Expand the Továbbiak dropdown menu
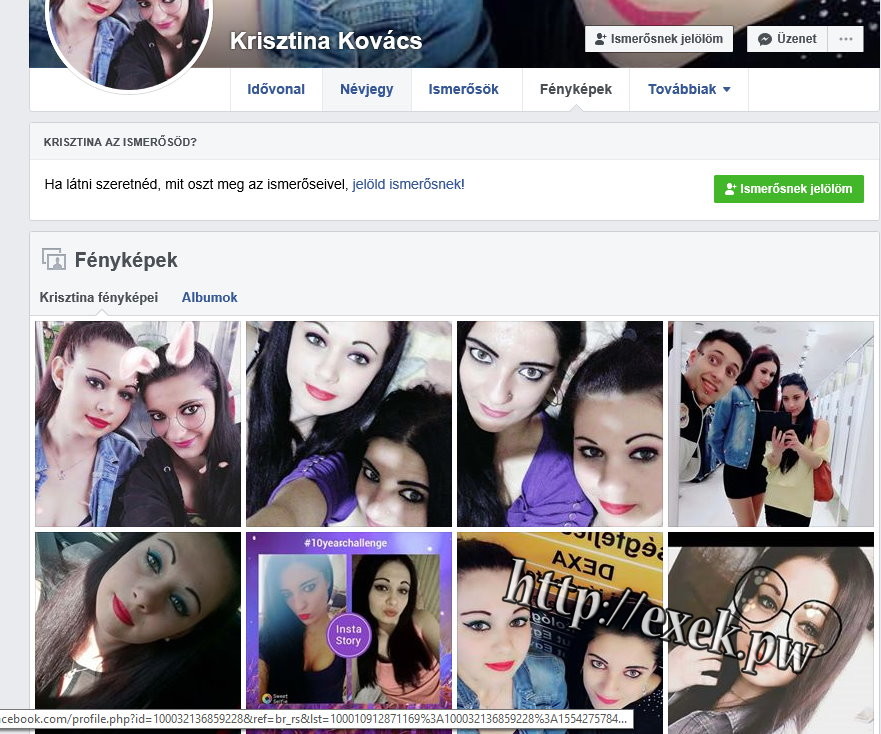The image size is (881, 734). [x=689, y=89]
